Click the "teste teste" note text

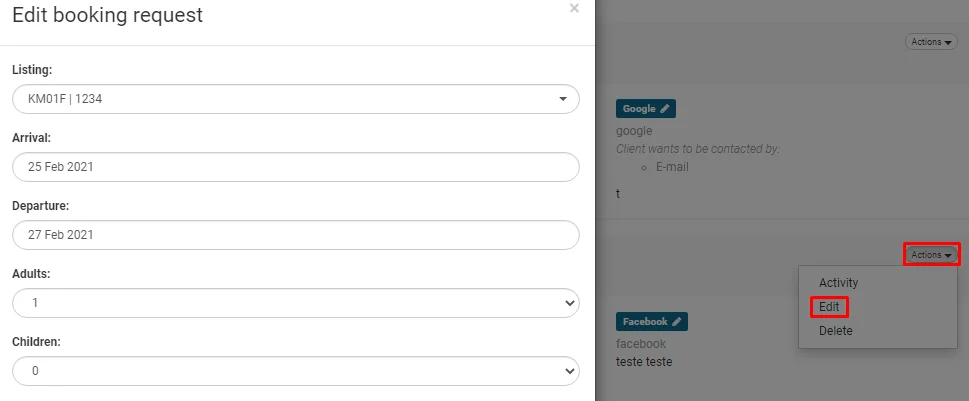(x=644, y=361)
